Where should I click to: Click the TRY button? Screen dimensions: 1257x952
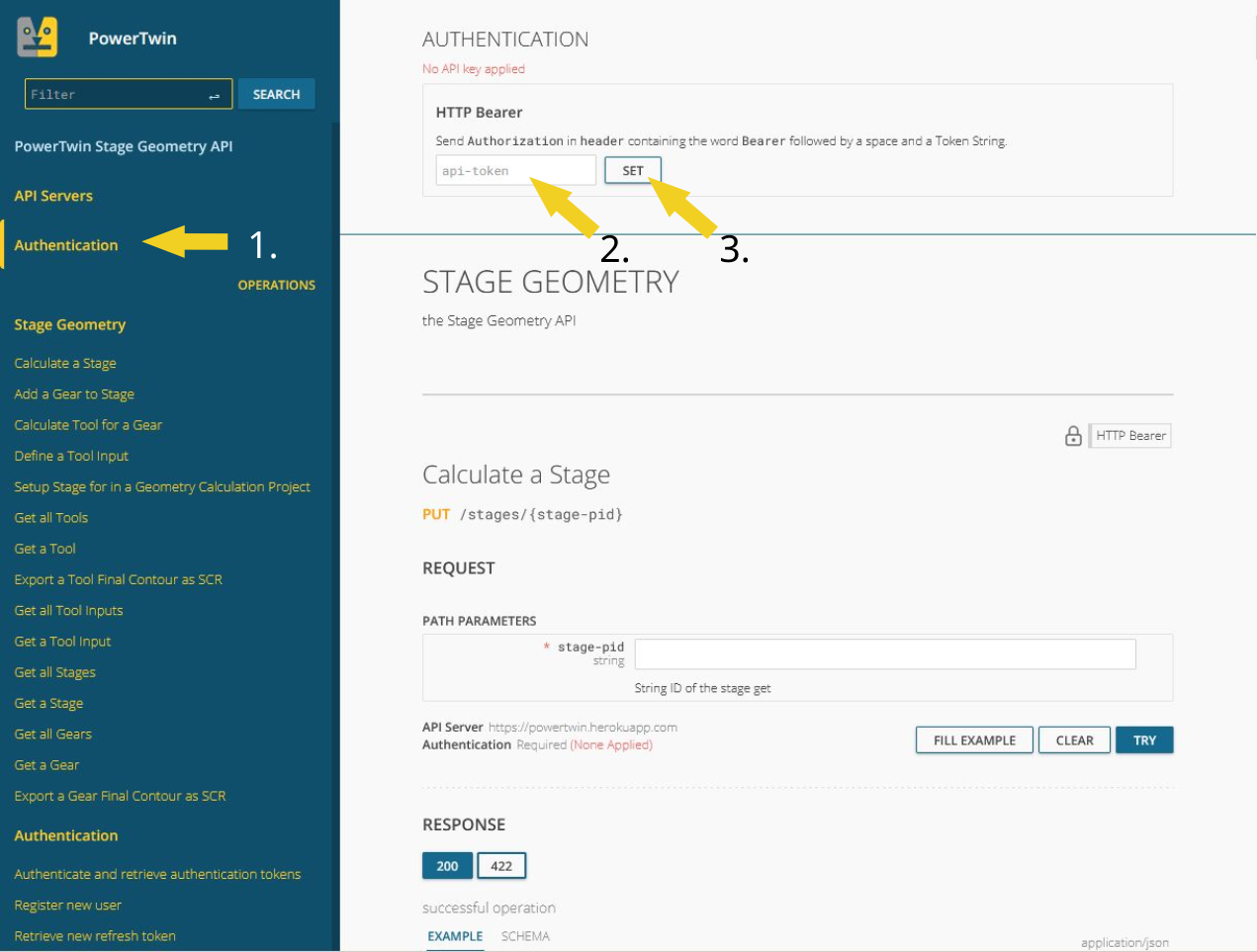1144,740
